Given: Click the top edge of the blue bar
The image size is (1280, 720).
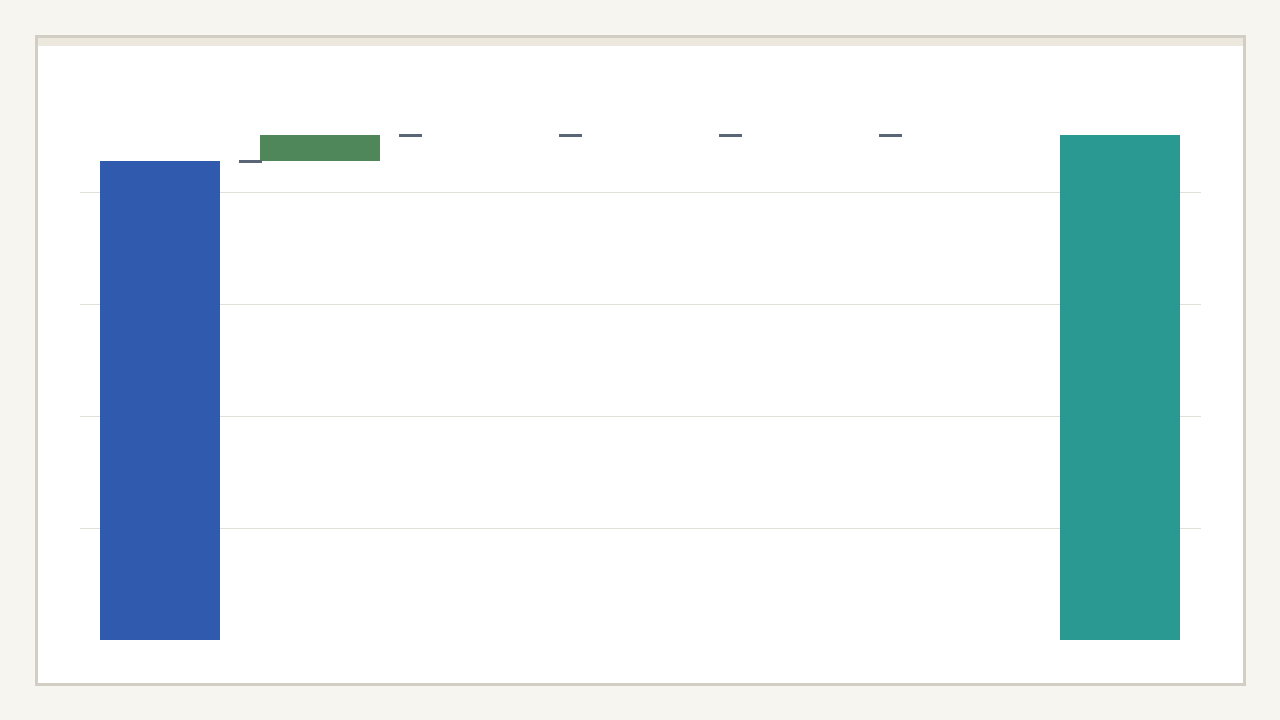Looking at the screenshot, I should click(x=160, y=162).
